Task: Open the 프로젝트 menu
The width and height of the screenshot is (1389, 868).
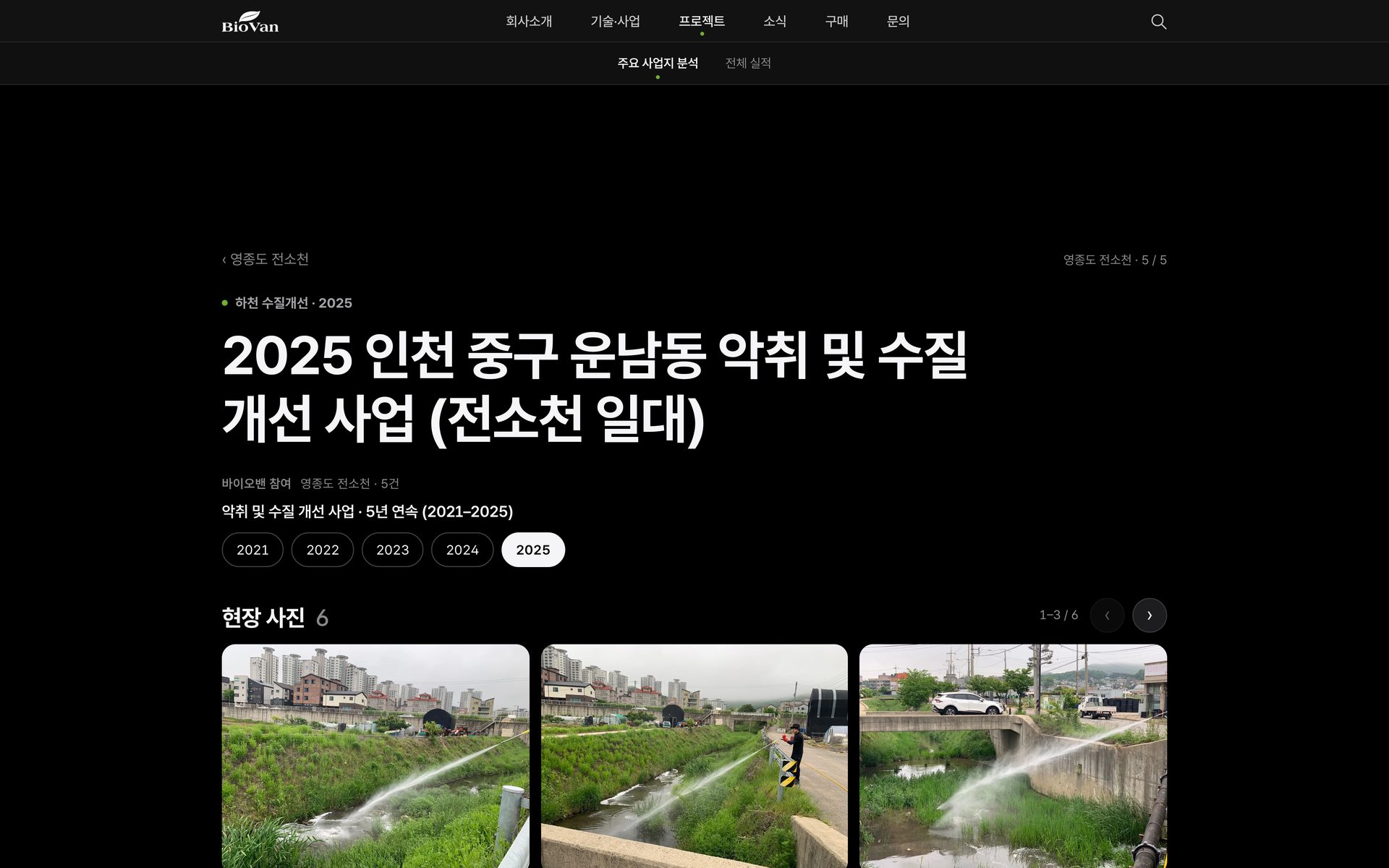Action: [701, 21]
